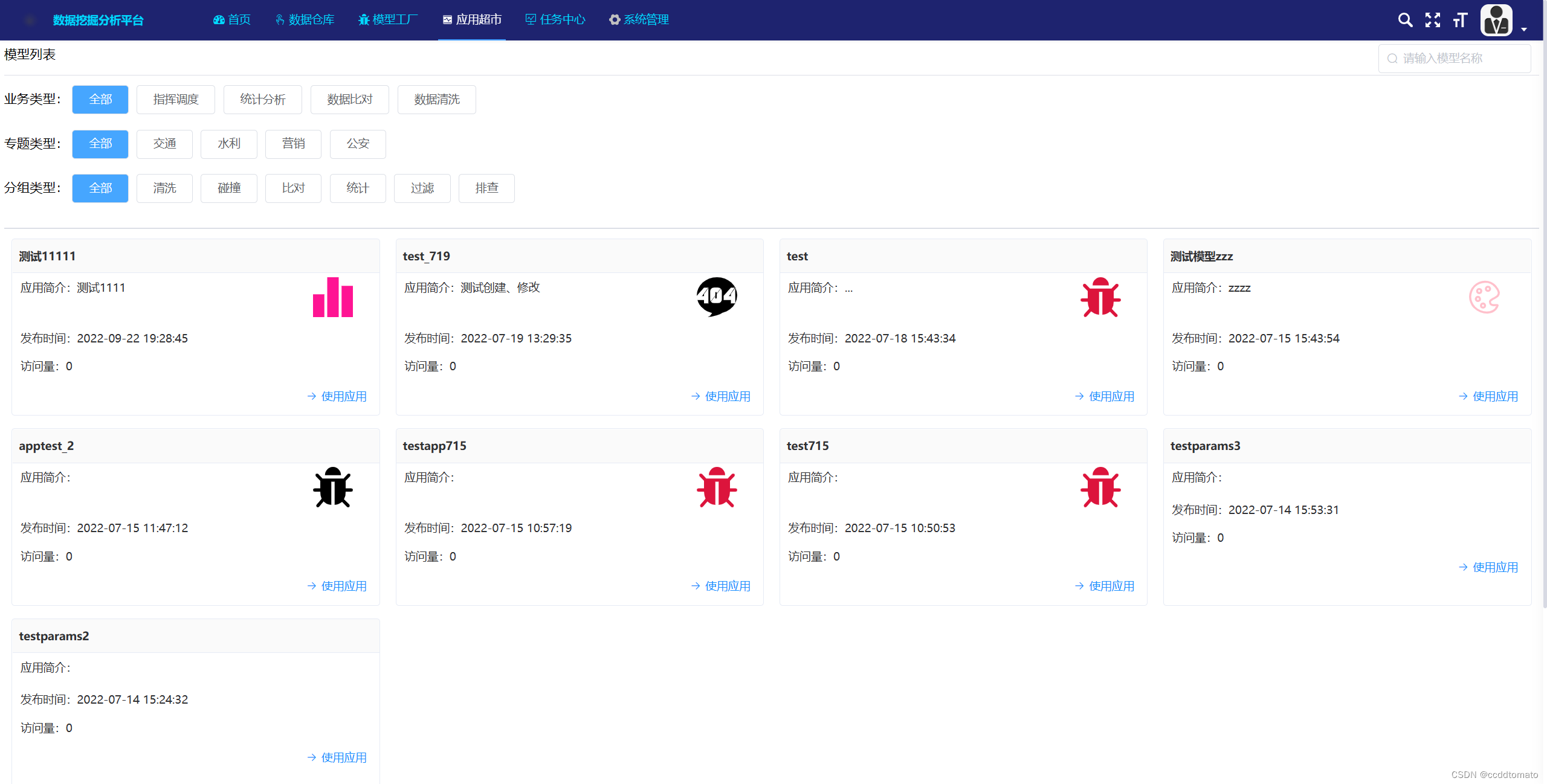Click the pink palette icon on 测试模型zzz
1547x784 pixels.
[x=1484, y=297]
